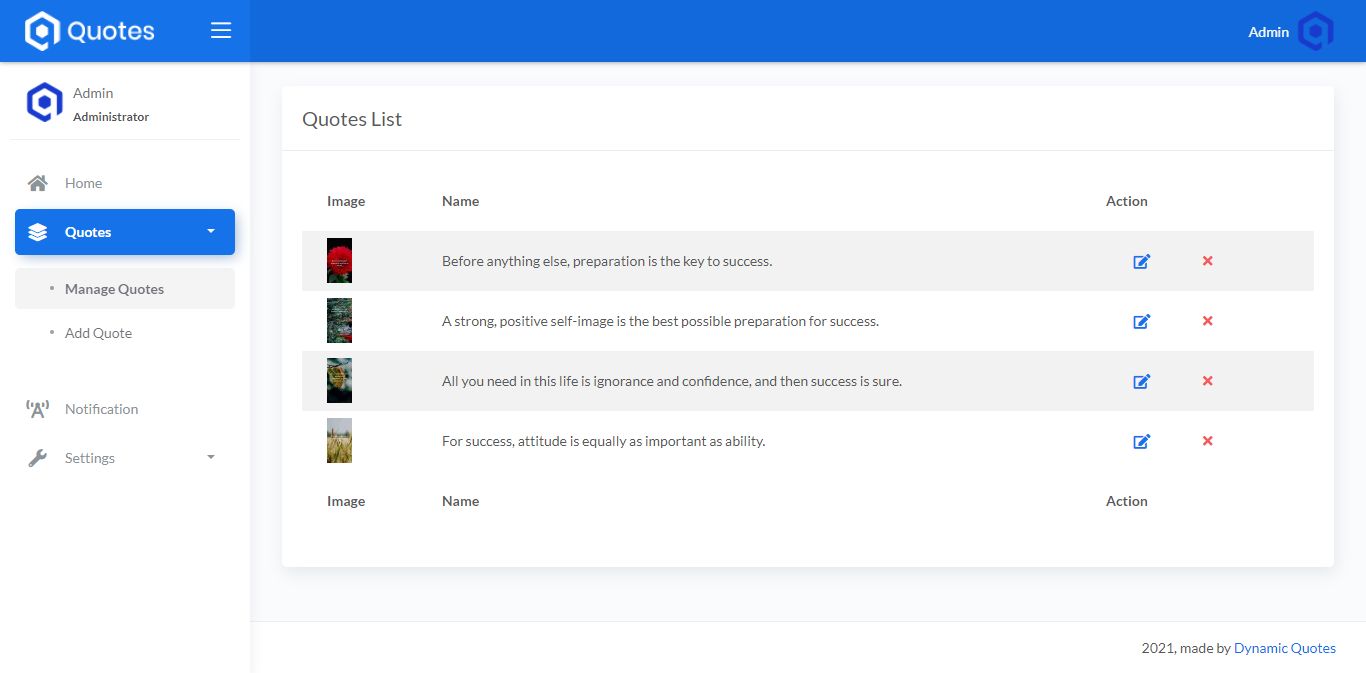Select Manage Quotes submenu item
1366x673 pixels.
coord(114,289)
